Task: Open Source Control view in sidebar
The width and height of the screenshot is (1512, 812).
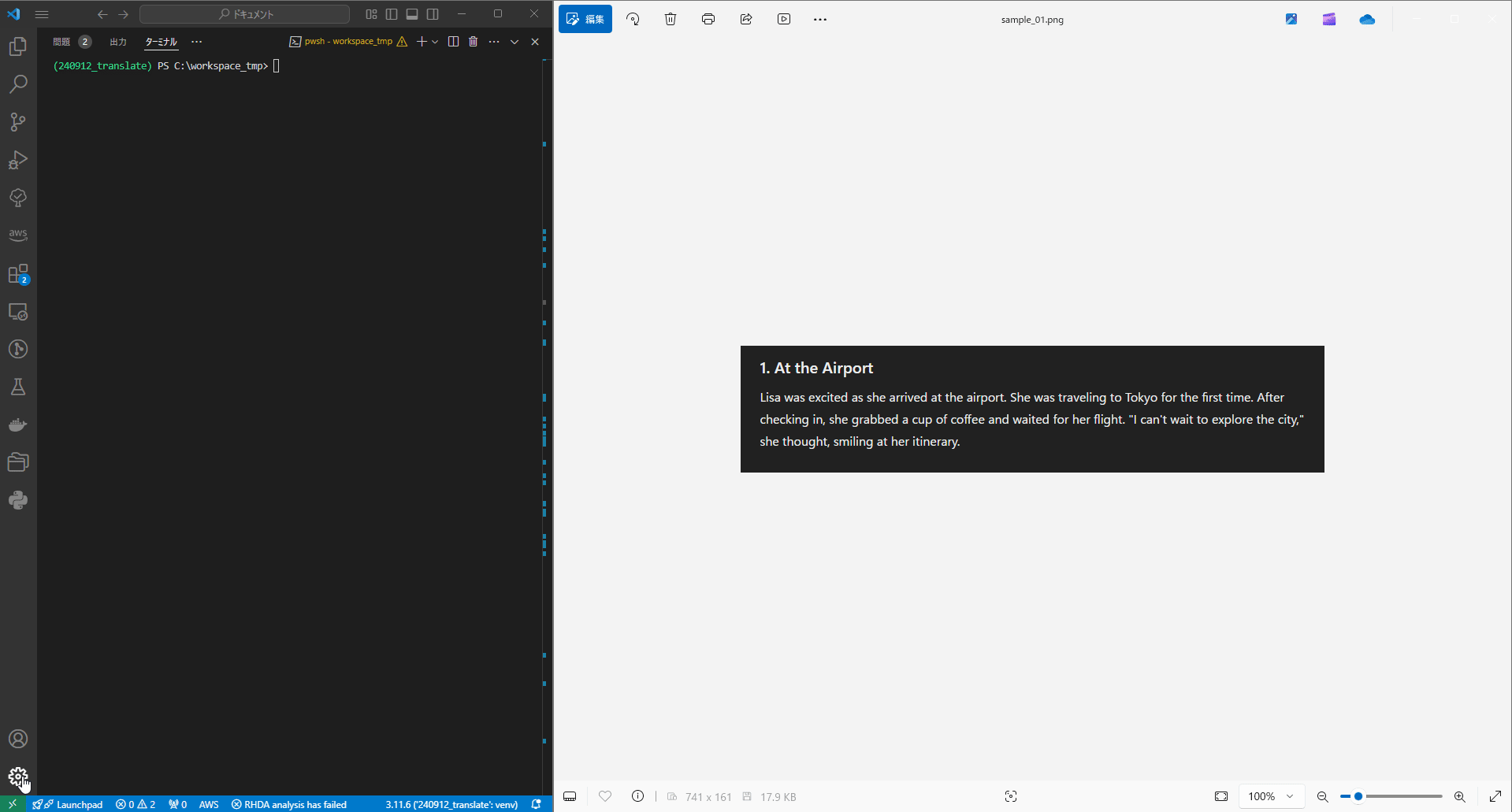Action: click(x=18, y=122)
